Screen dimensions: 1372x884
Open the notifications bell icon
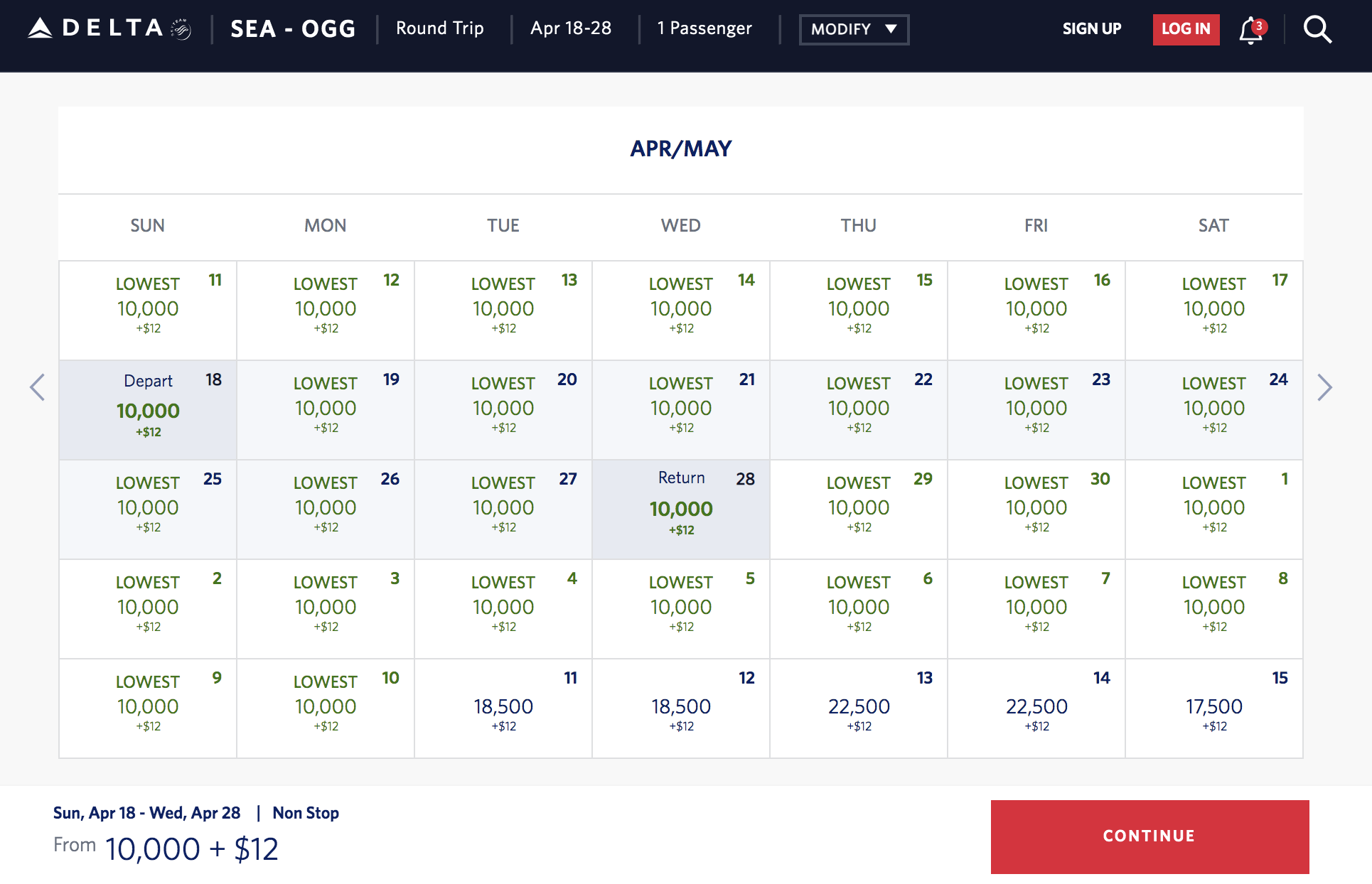1250,30
